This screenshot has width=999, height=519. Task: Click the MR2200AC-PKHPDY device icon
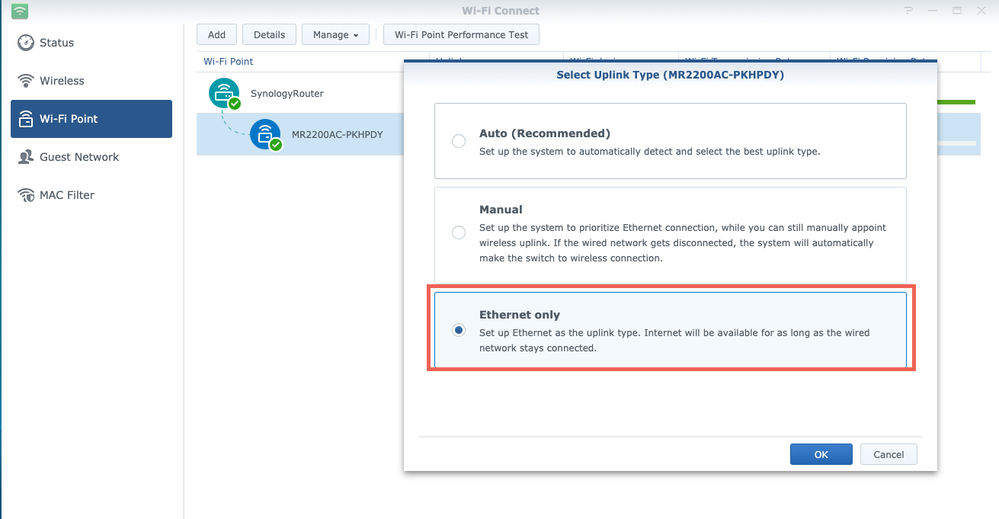pyautogui.click(x=266, y=135)
